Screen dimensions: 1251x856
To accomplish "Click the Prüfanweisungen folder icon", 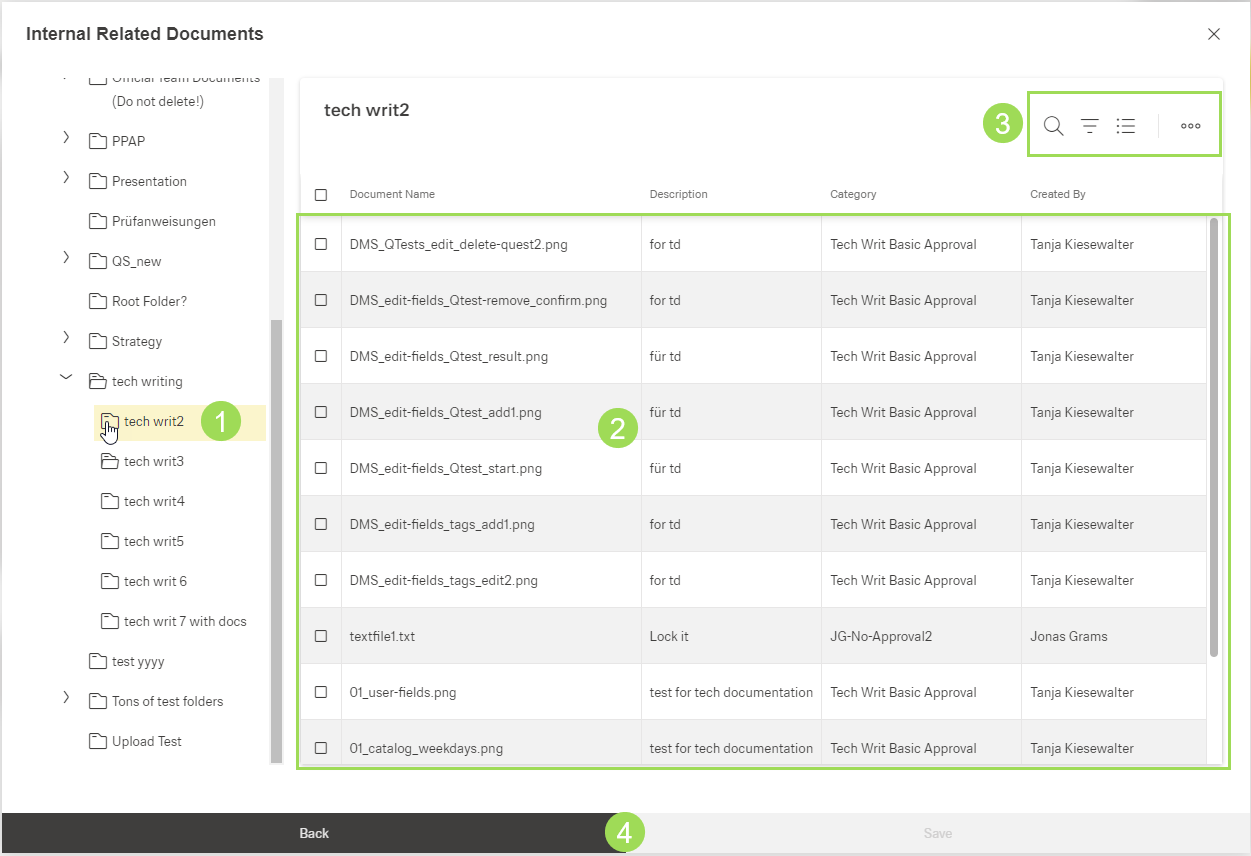I will click(97, 221).
